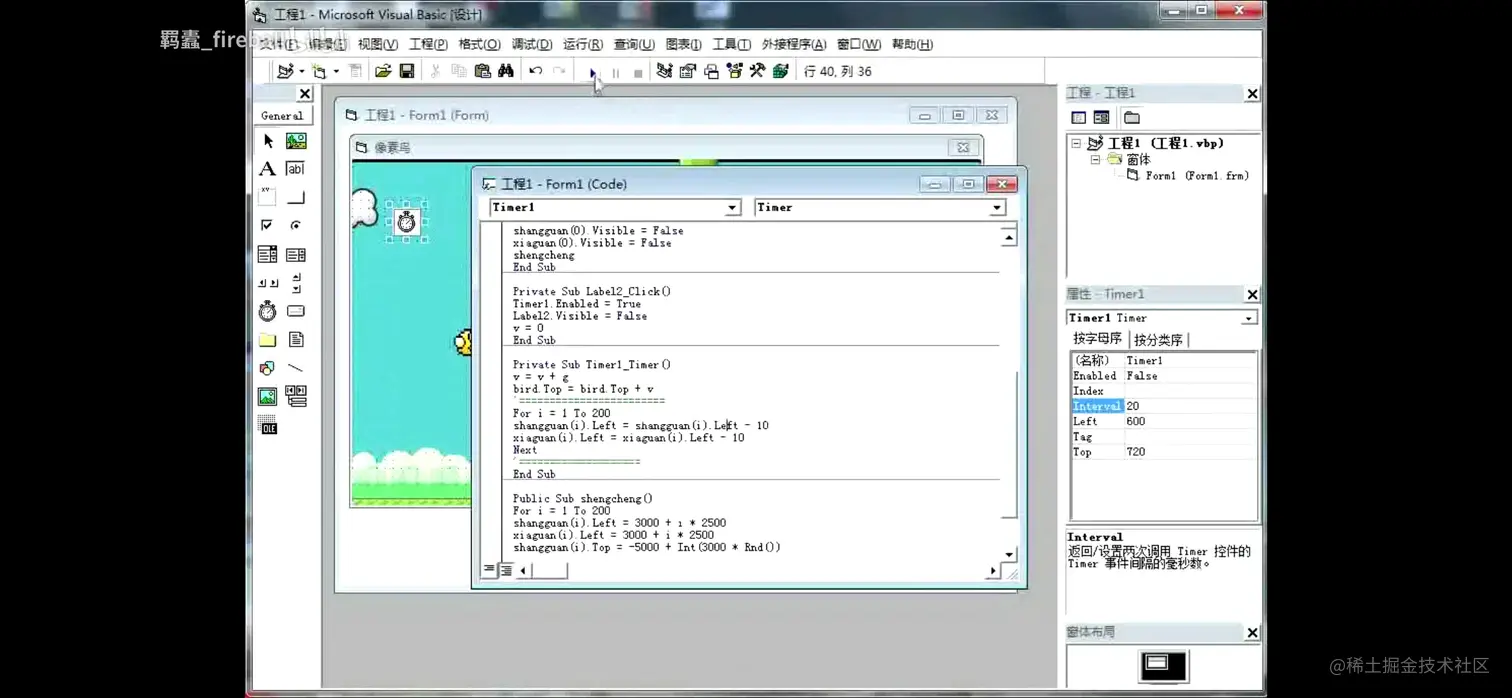Collapse the 窗体 folder node
Viewport: 1512px width, 698px height.
pos(1095,160)
